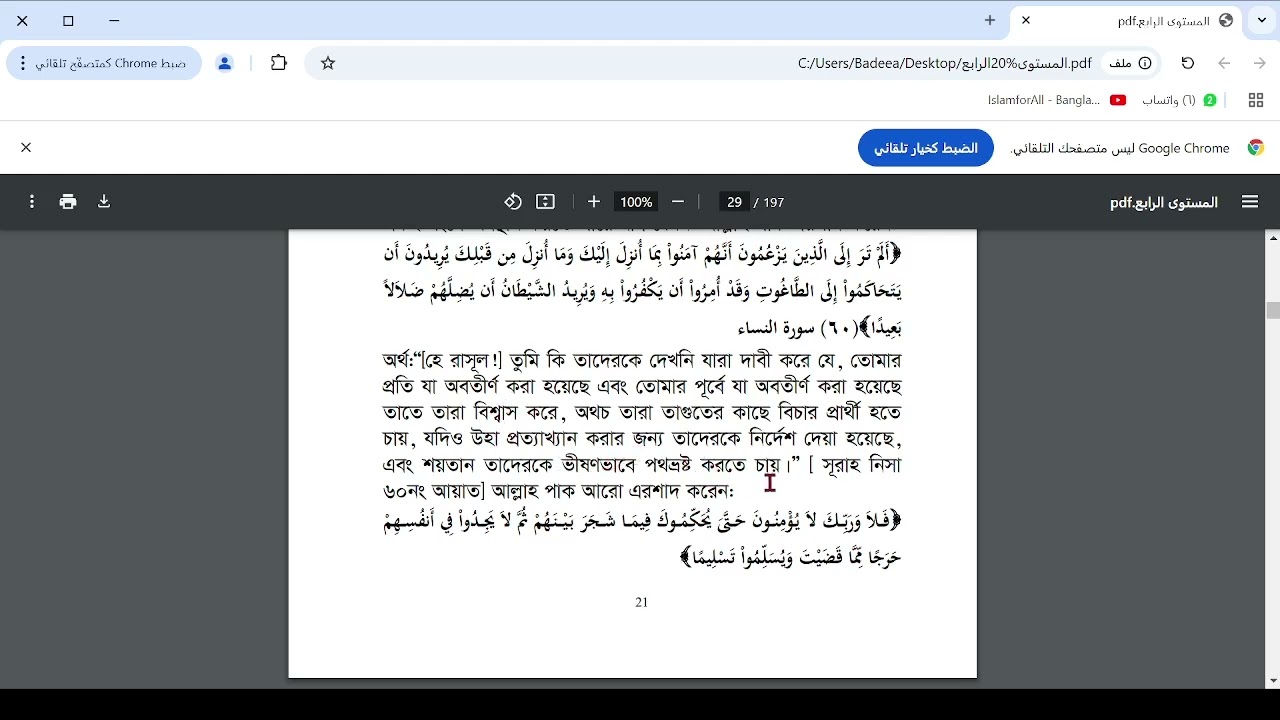Zoom in with the plus icon
Screen dimensions: 1280x720
coord(594,202)
